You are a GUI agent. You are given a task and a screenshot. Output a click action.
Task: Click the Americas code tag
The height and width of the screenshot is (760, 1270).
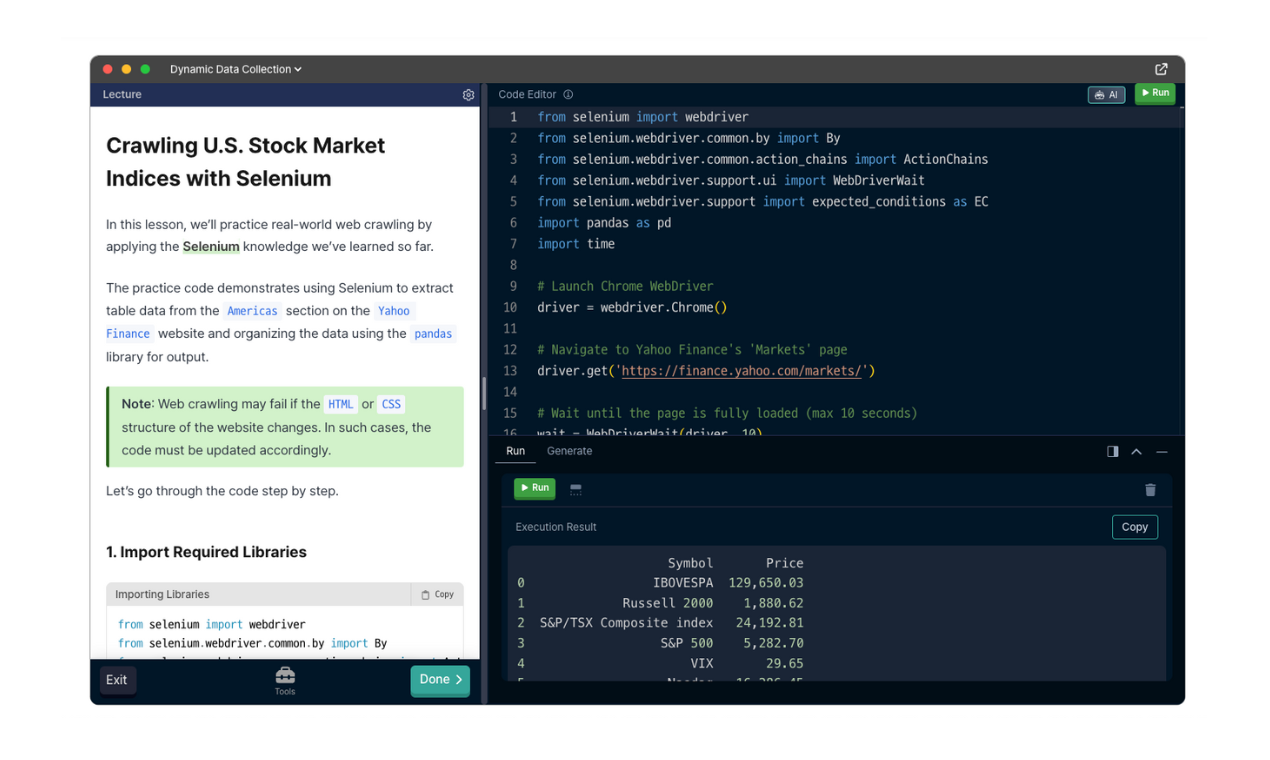[x=252, y=311]
